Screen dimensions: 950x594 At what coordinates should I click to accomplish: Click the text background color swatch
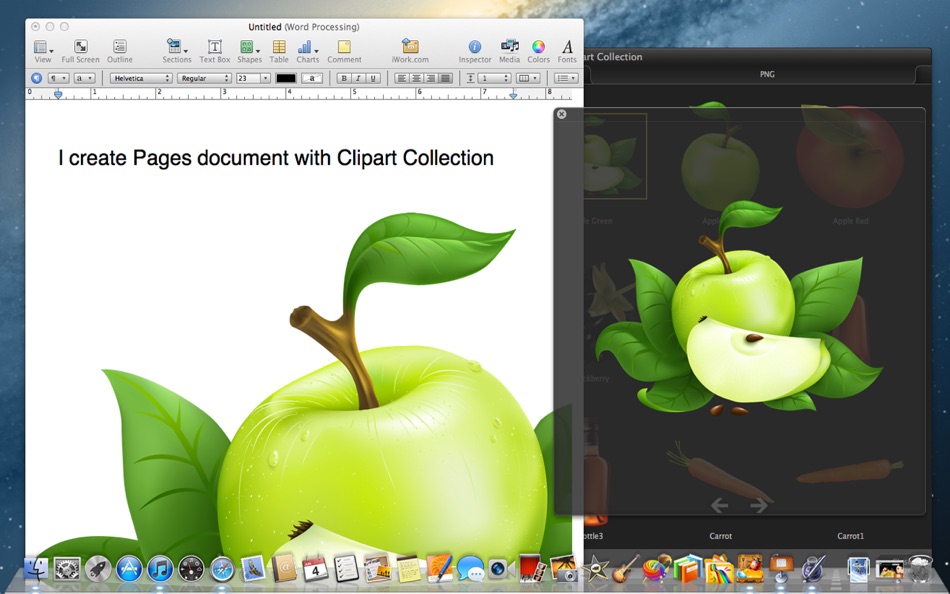click(x=312, y=78)
